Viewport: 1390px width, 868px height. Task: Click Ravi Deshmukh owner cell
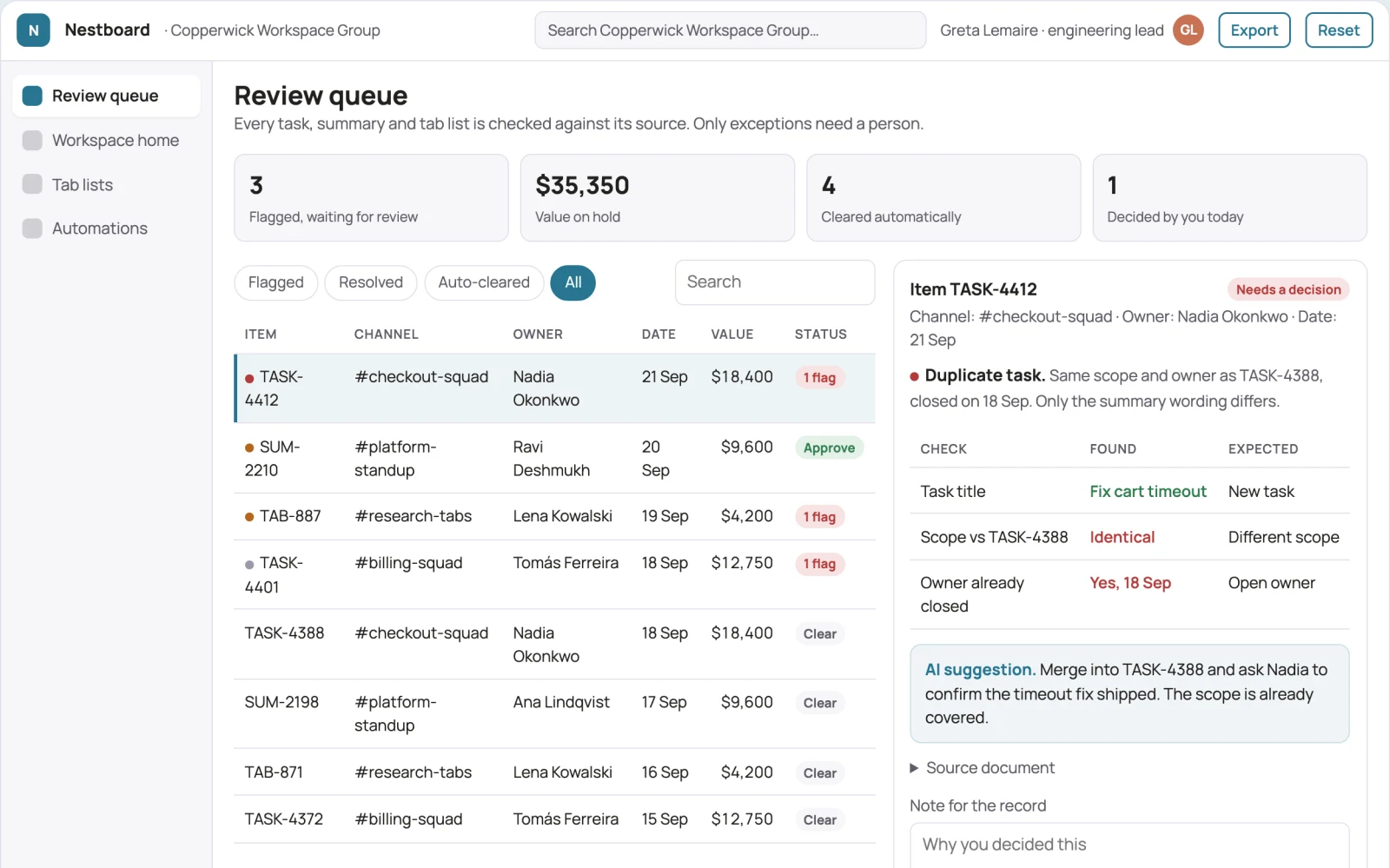[x=551, y=459]
